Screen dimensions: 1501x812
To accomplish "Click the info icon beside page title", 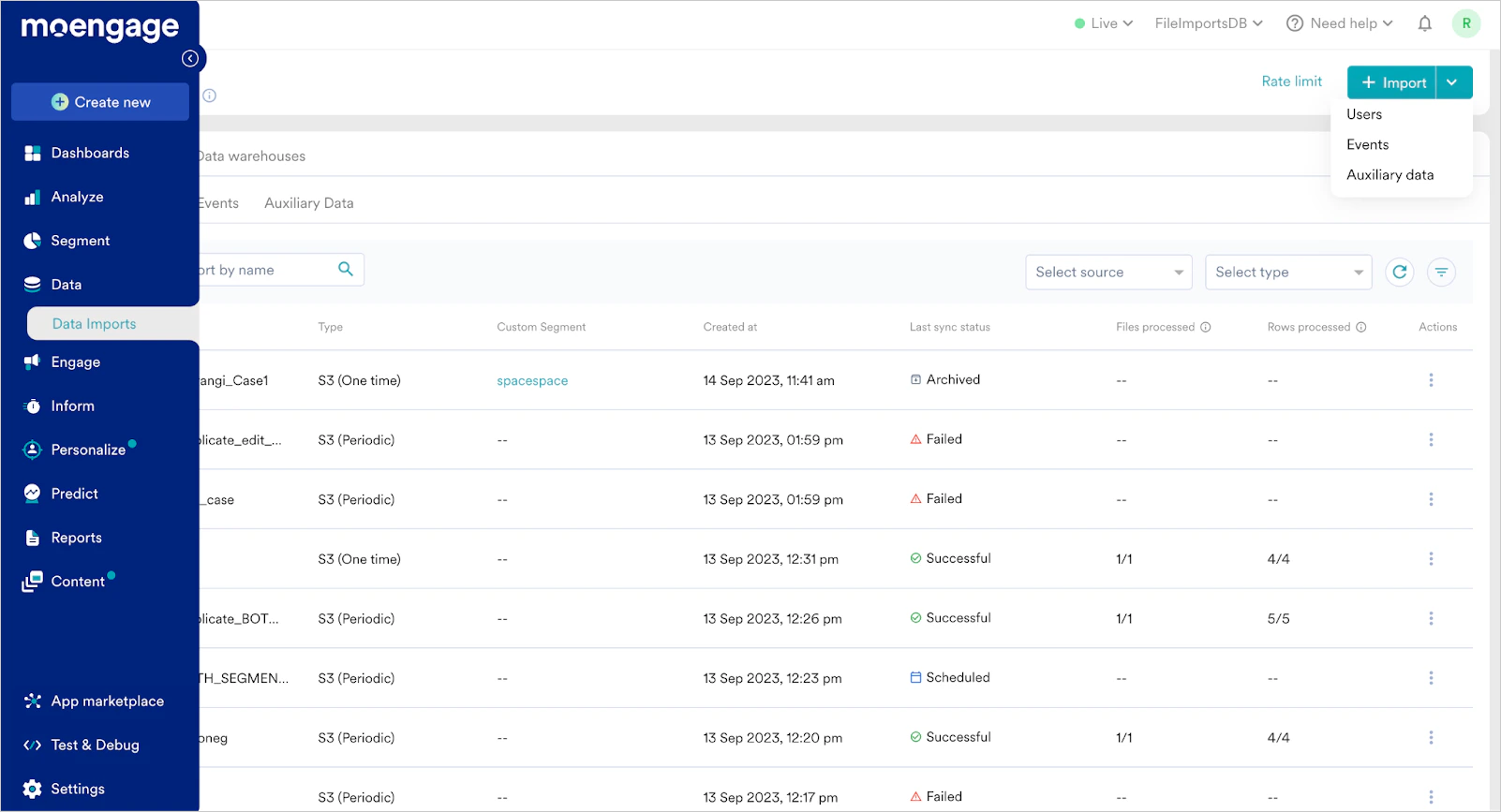I will click(210, 96).
